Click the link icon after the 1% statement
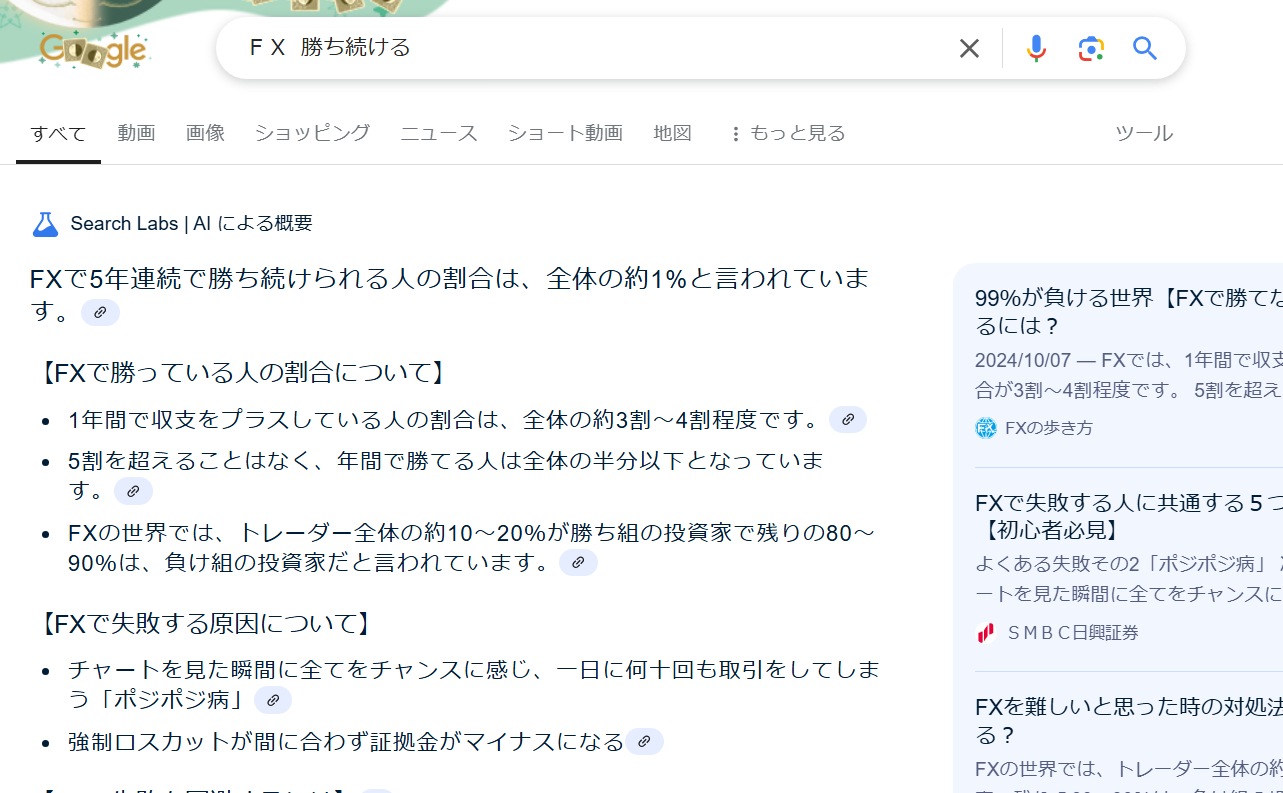The image size is (1283, 793). [99, 312]
